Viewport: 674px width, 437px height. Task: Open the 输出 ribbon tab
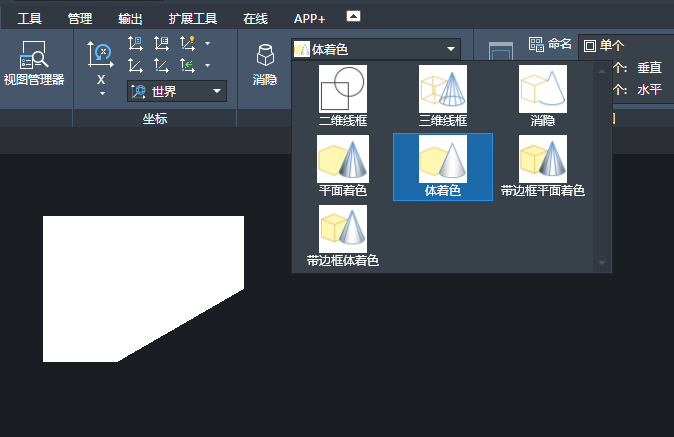pyautogui.click(x=130, y=18)
